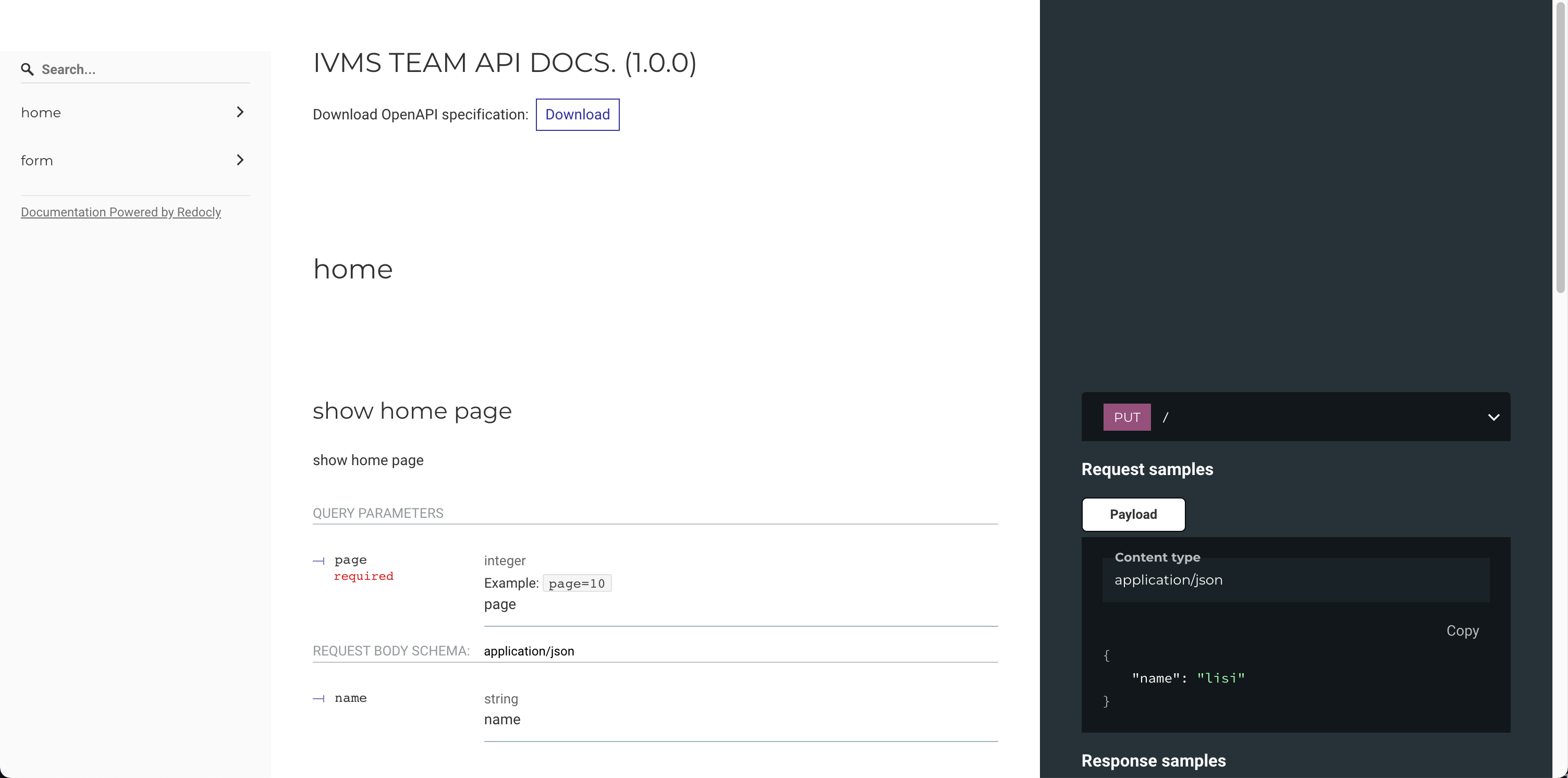The height and width of the screenshot is (778, 1568).
Task: Click the show home page heading
Action: (x=411, y=411)
